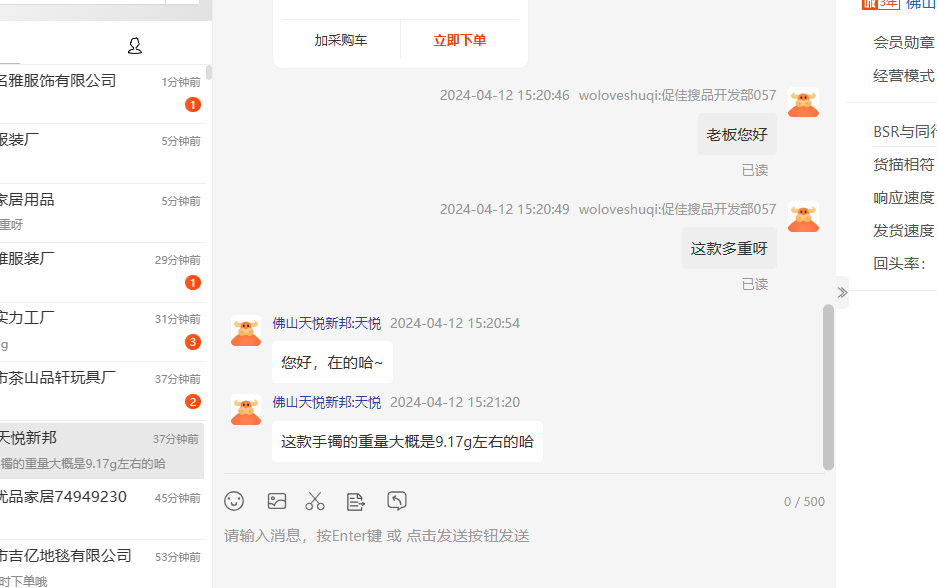The image size is (937, 588).
Task: Click the 这款多重呀 message bubble
Action: coord(729,248)
